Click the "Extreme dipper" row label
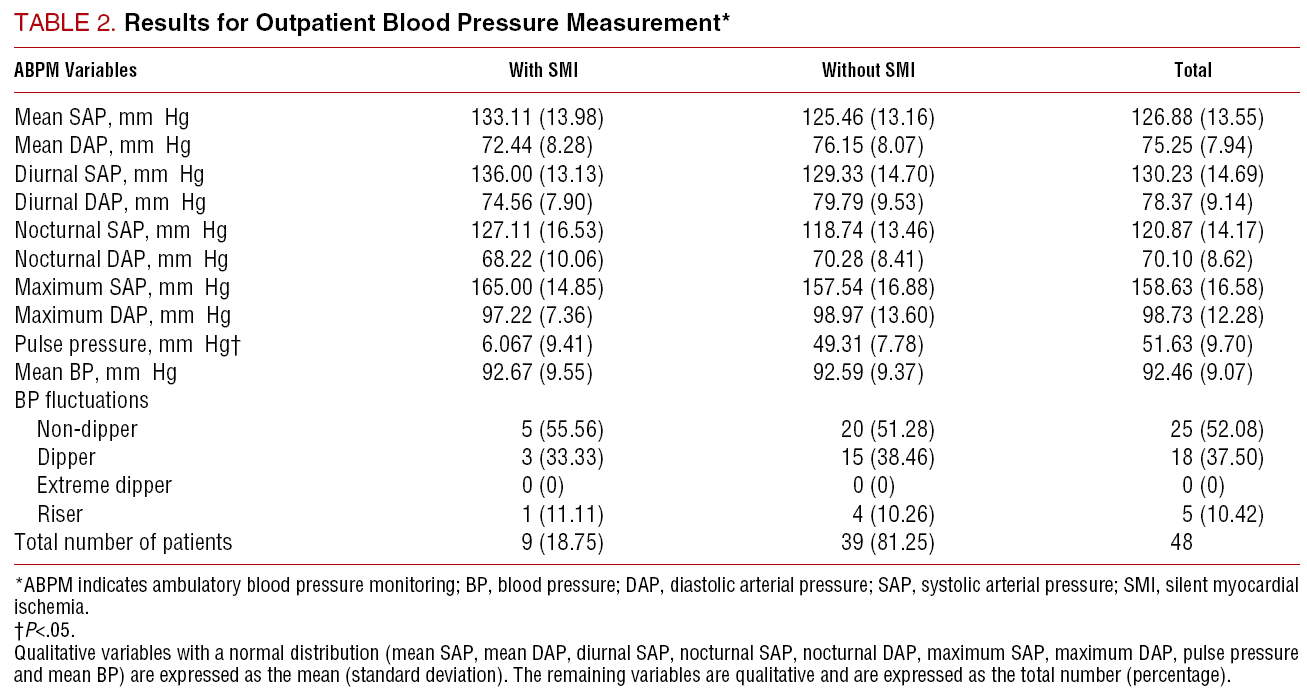The image size is (1307, 699). (104, 486)
